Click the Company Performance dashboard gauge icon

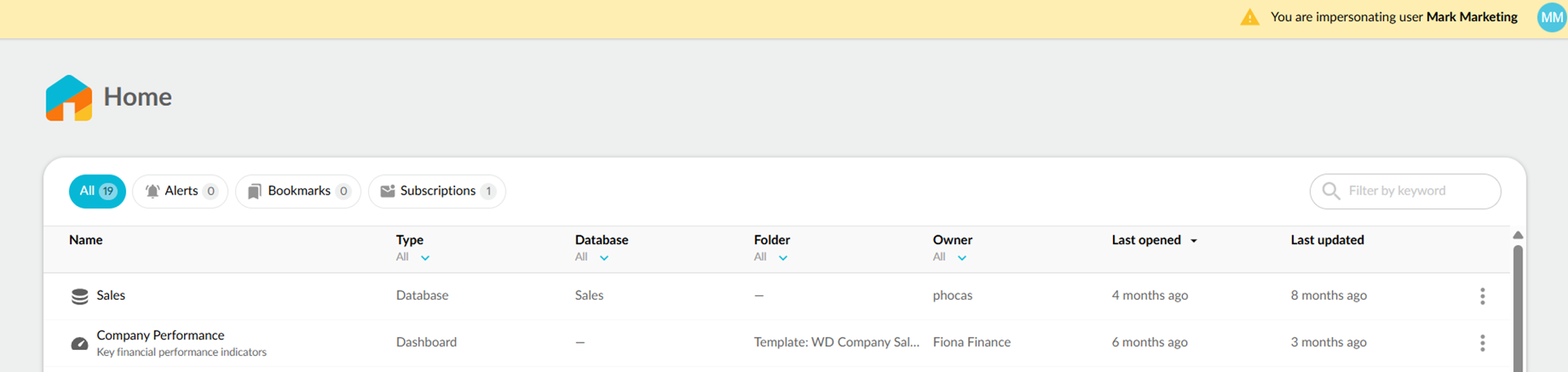(x=79, y=344)
